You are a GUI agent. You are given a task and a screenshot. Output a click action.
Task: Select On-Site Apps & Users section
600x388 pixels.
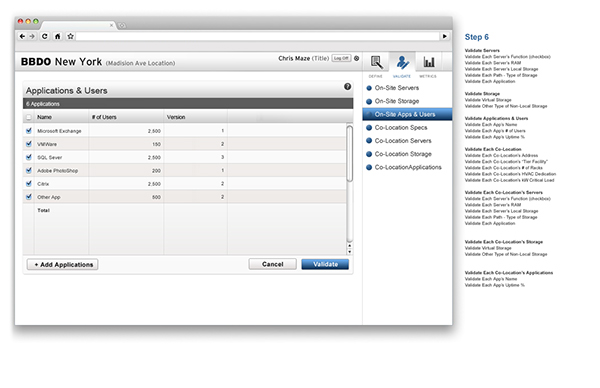pyautogui.click(x=407, y=114)
